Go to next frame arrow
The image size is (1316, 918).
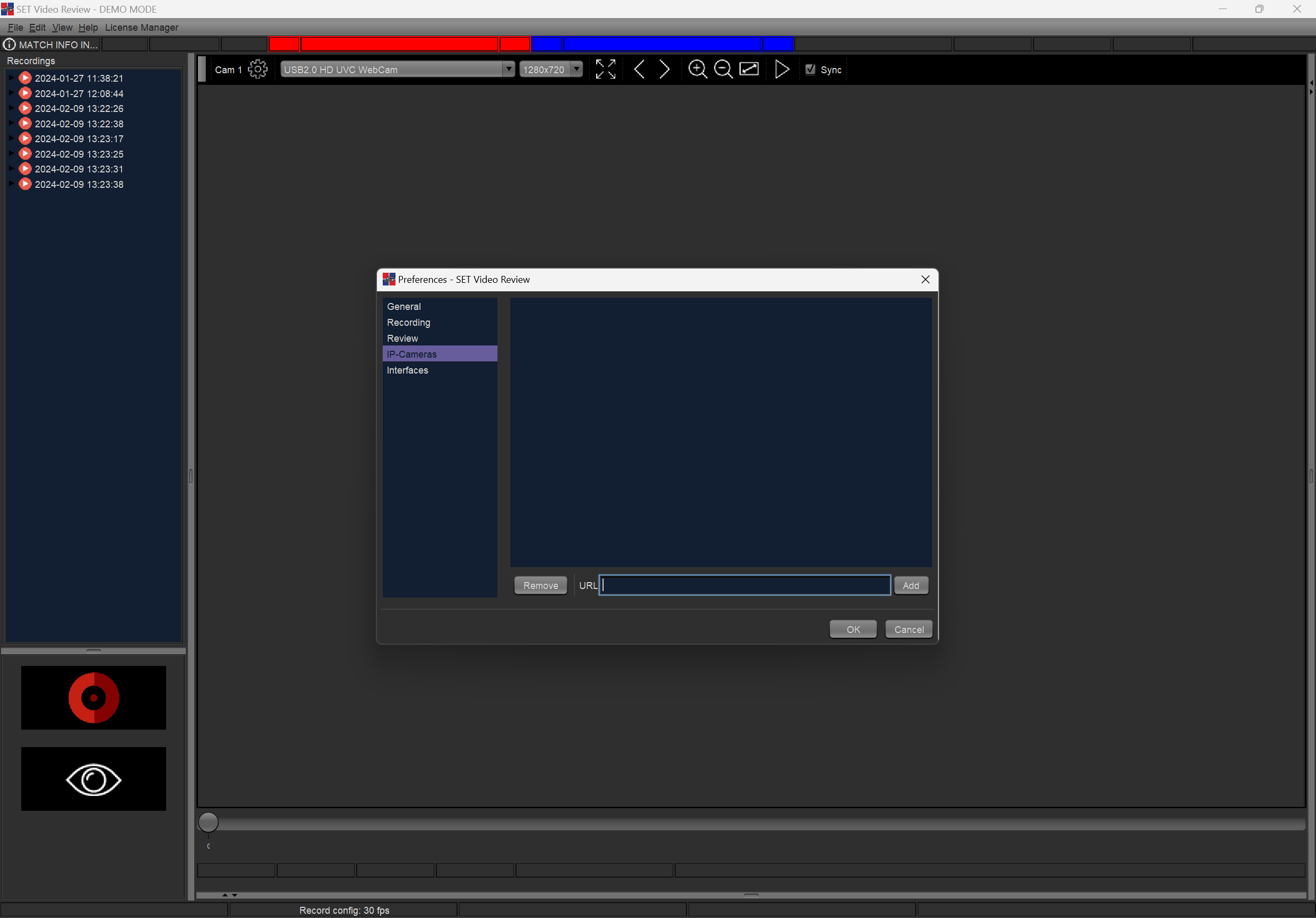click(x=664, y=70)
